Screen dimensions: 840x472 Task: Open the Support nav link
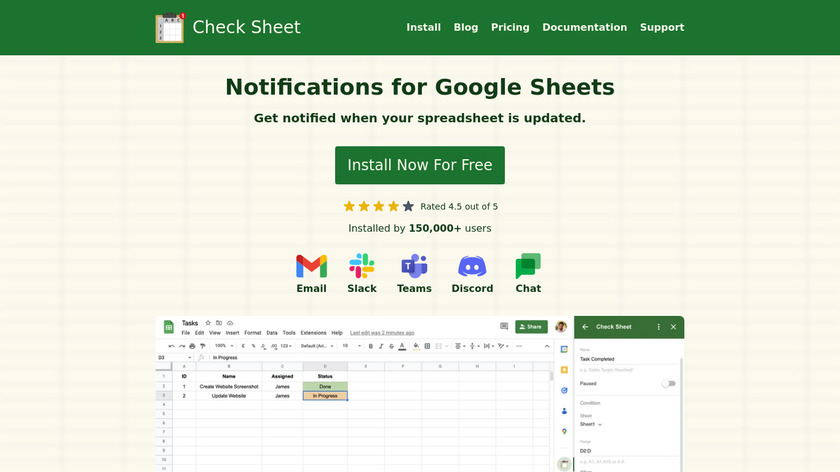pyautogui.click(x=662, y=27)
